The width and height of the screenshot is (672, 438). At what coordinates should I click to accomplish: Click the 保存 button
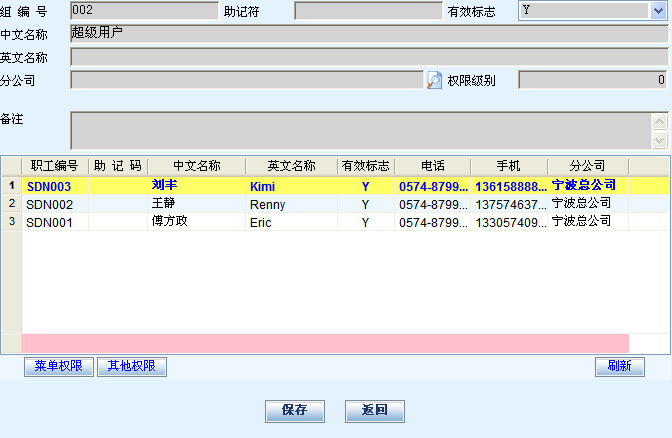[x=294, y=410]
